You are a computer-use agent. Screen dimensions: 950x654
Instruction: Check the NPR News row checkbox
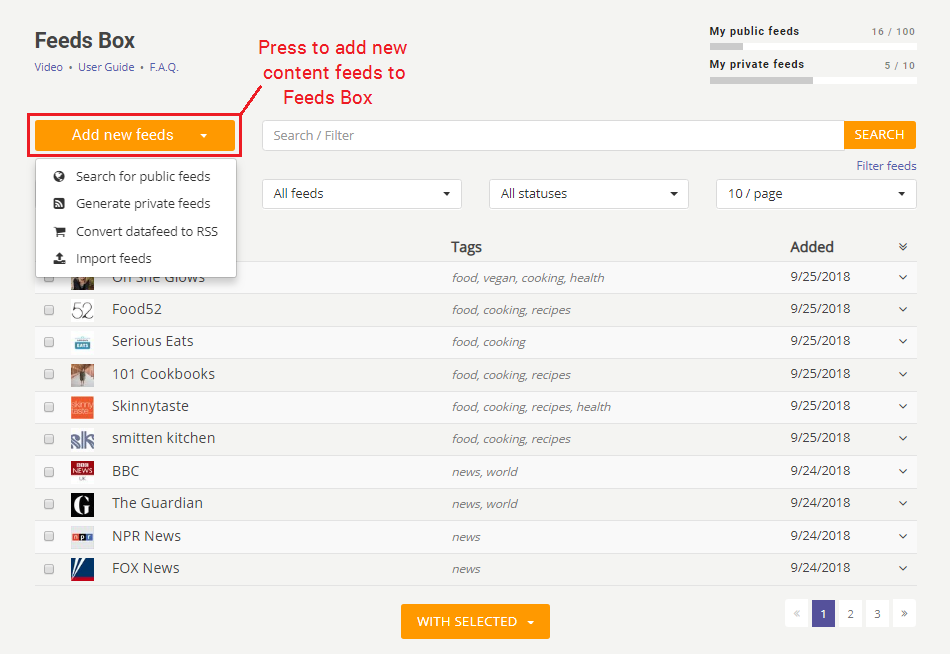tap(49, 536)
